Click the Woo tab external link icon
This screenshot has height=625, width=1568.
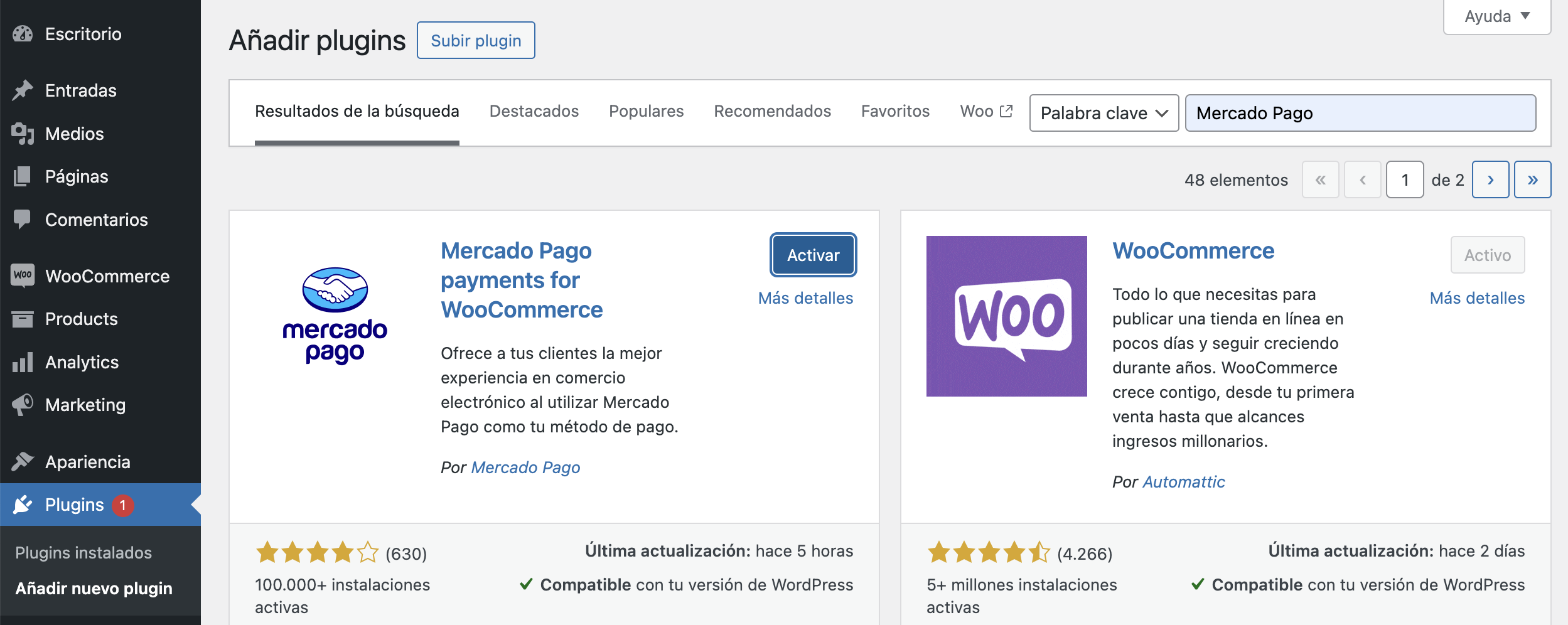[x=1006, y=111]
